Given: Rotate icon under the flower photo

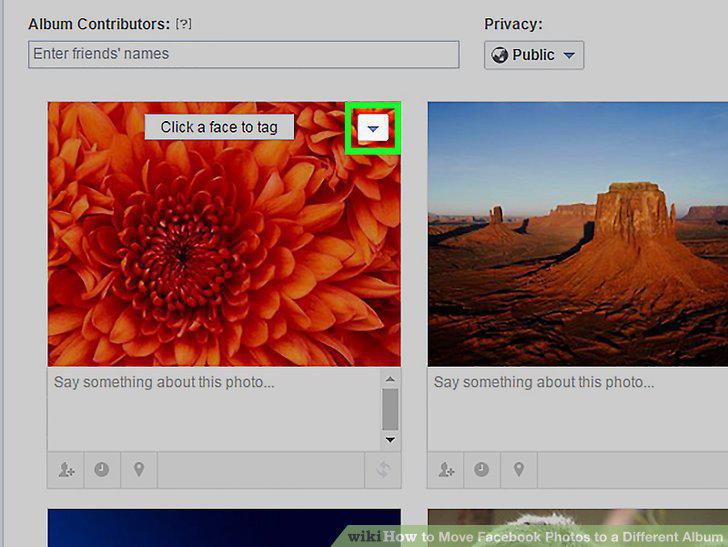Looking at the screenshot, I should pos(383,470).
